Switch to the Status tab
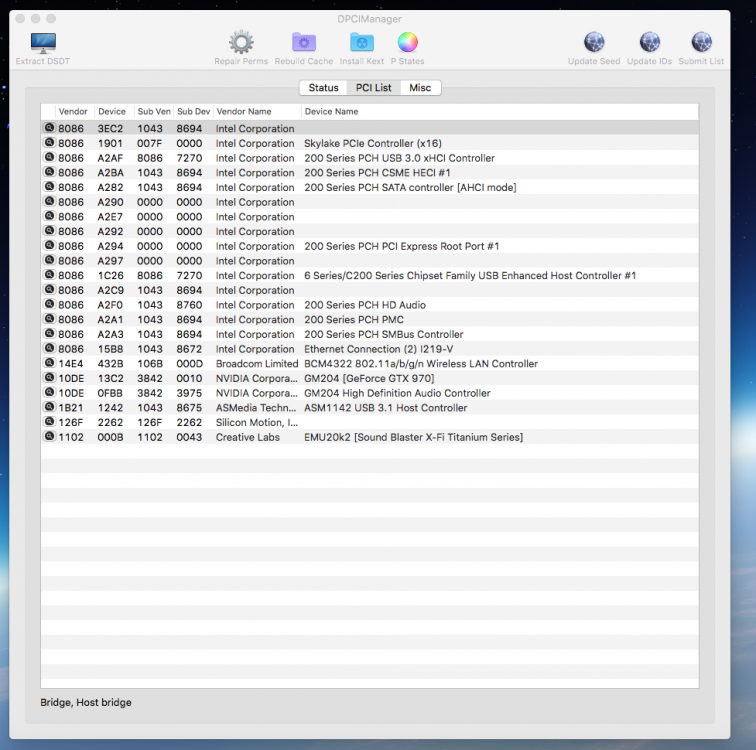 click(324, 88)
